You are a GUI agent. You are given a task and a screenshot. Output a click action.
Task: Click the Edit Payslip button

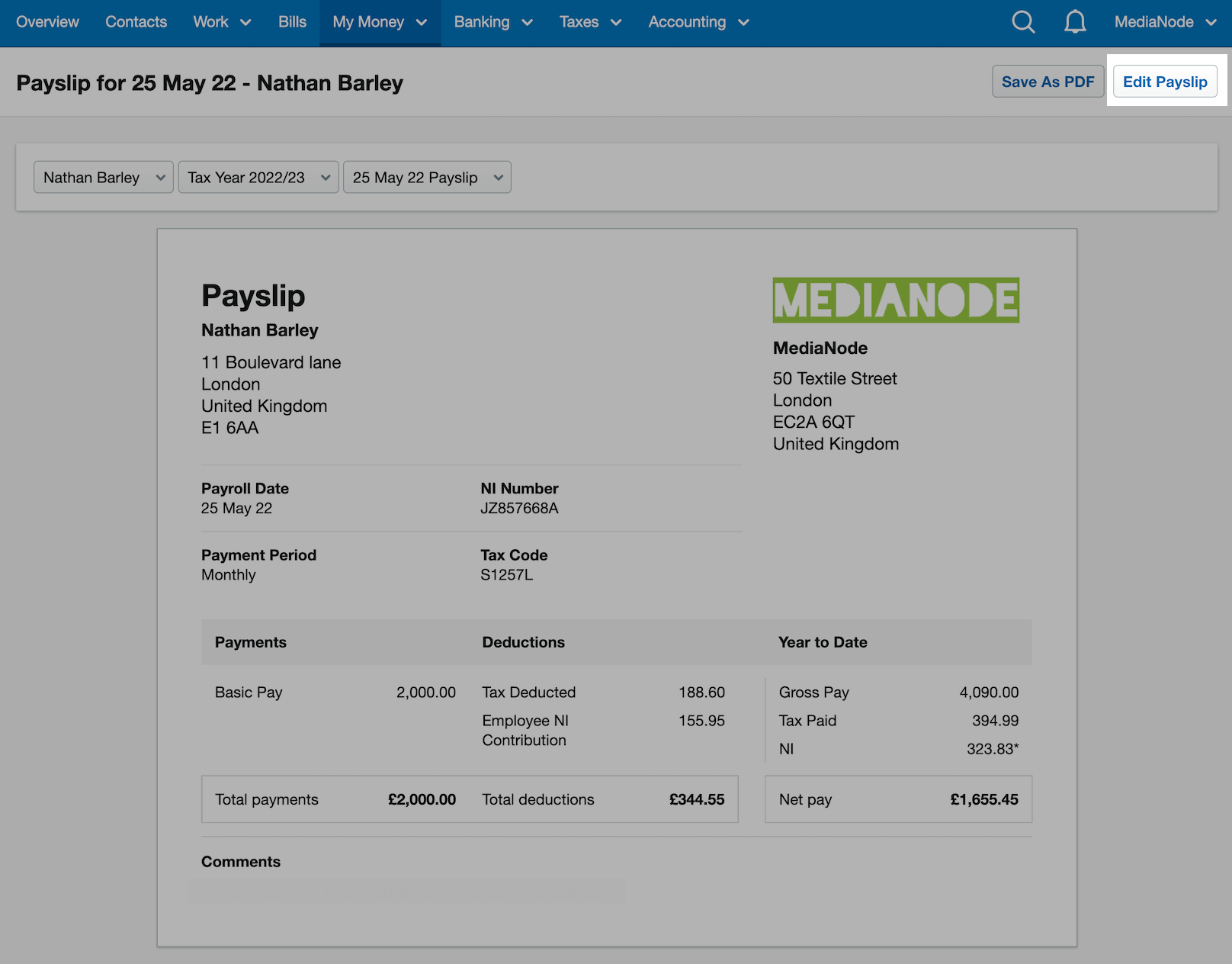tap(1165, 82)
